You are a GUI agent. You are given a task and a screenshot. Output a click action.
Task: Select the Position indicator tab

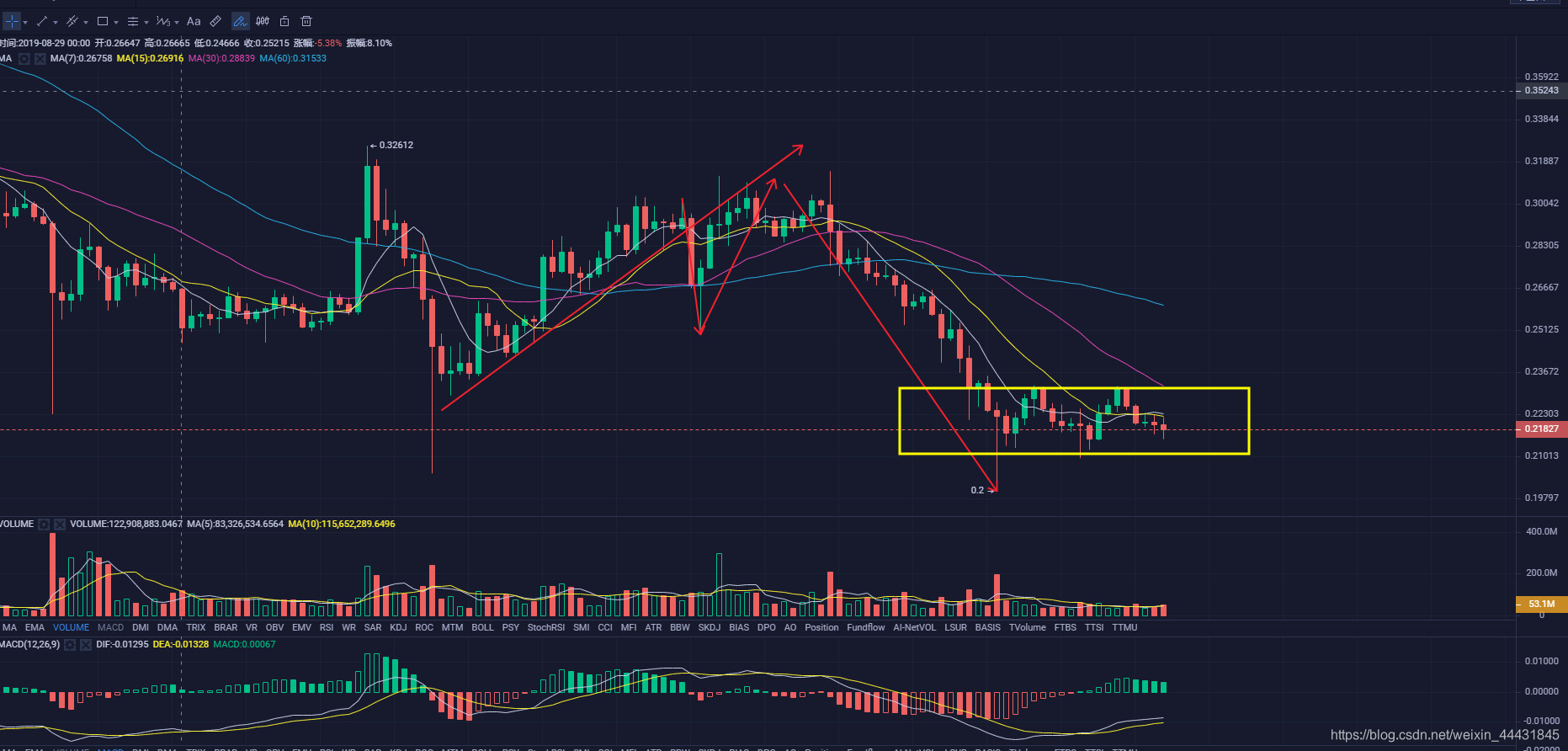click(821, 627)
